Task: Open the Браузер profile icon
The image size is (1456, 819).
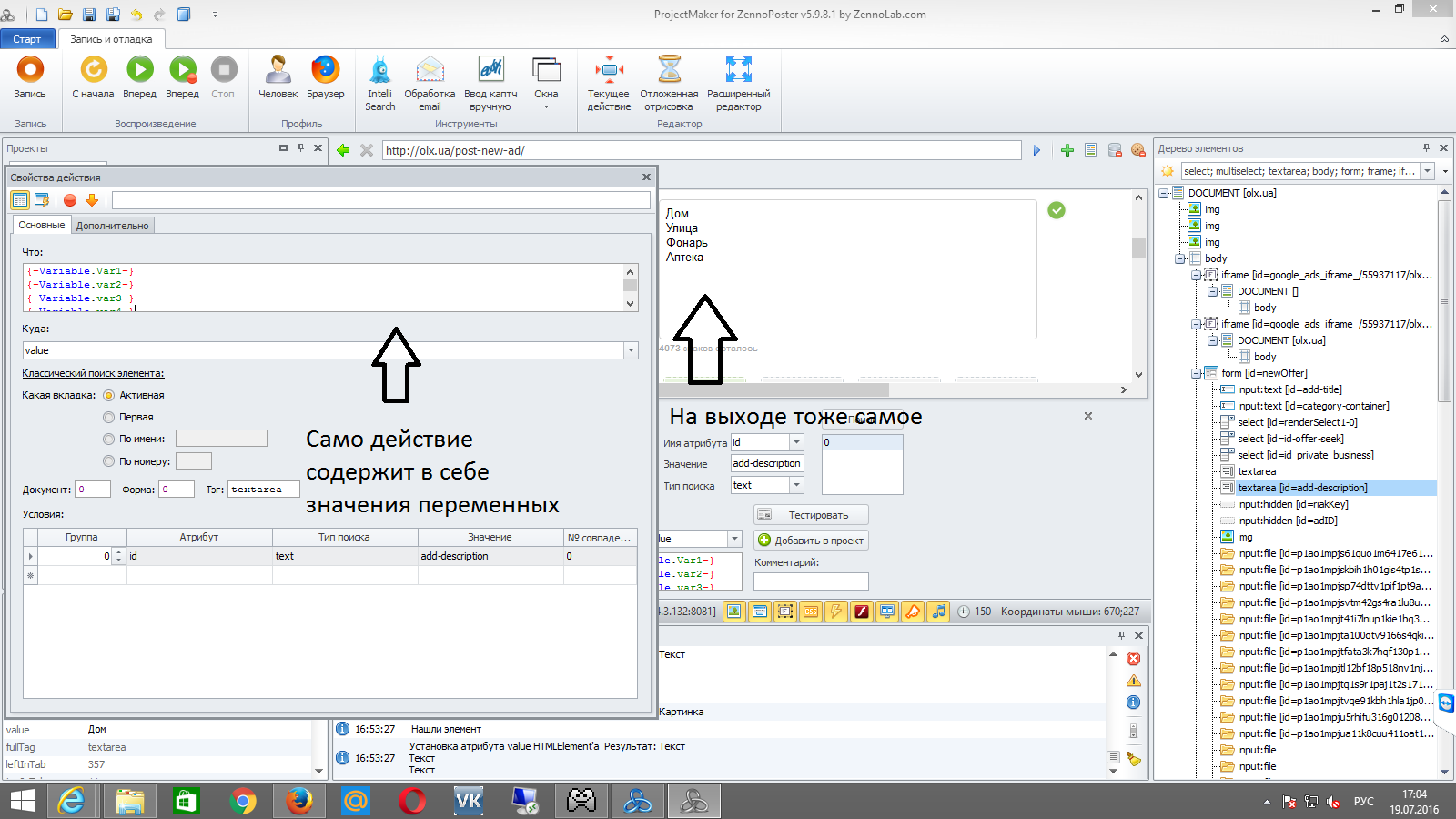Action: 325,70
